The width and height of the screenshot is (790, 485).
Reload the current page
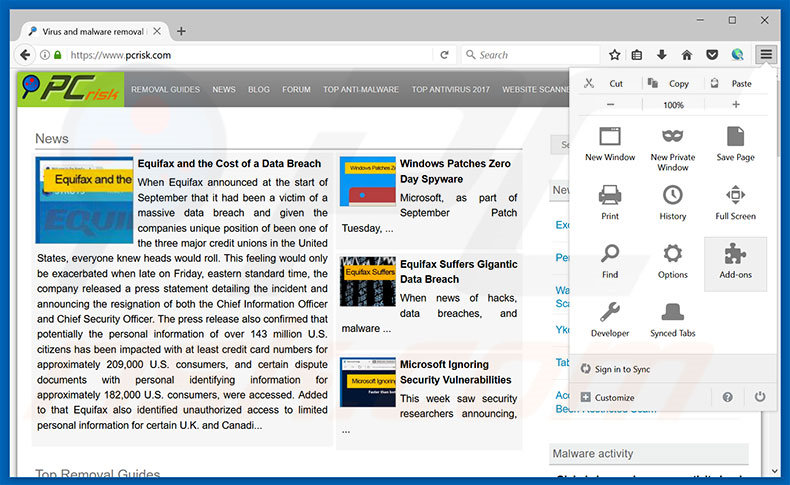click(x=444, y=55)
